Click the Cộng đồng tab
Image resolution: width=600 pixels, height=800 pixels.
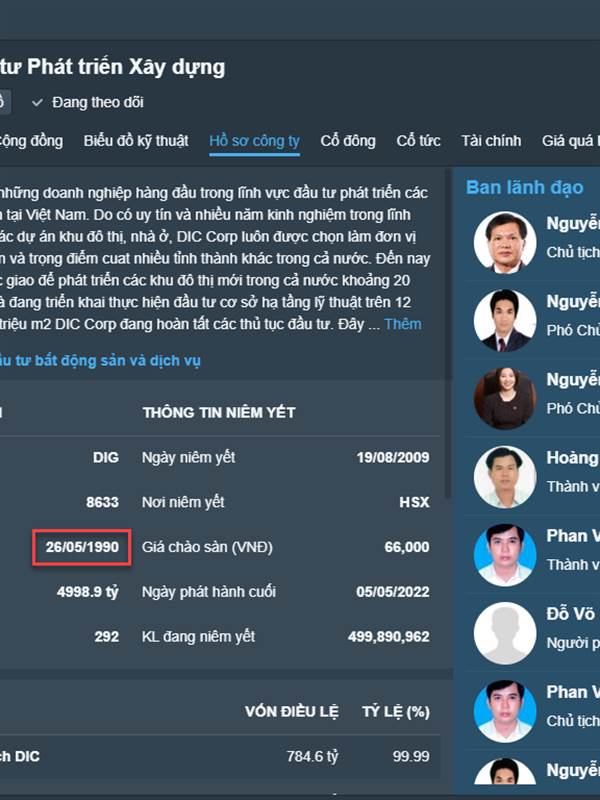pos(31,141)
